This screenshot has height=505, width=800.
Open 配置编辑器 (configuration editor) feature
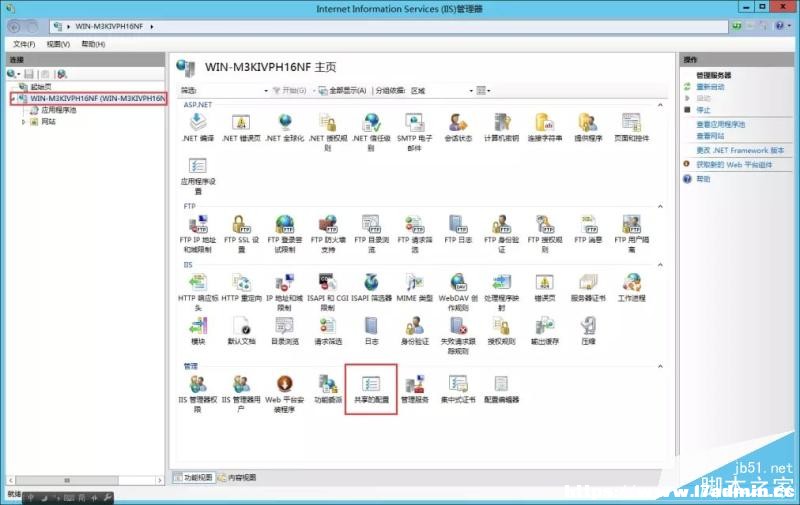(502, 389)
